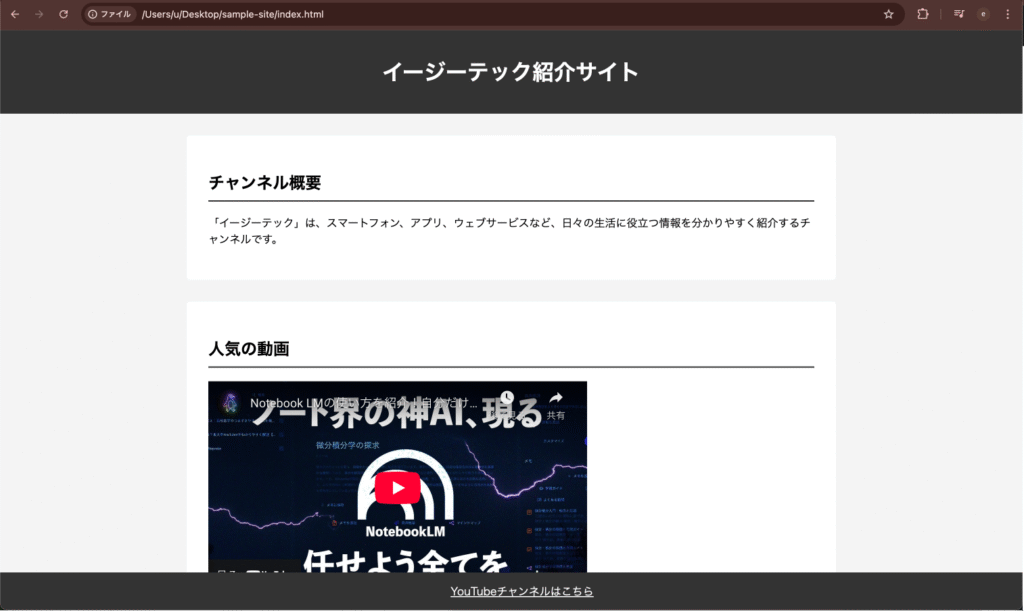This screenshot has width=1024, height=611.
Task: Click the チャンネル概要 section heading
Action: (x=264, y=183)
